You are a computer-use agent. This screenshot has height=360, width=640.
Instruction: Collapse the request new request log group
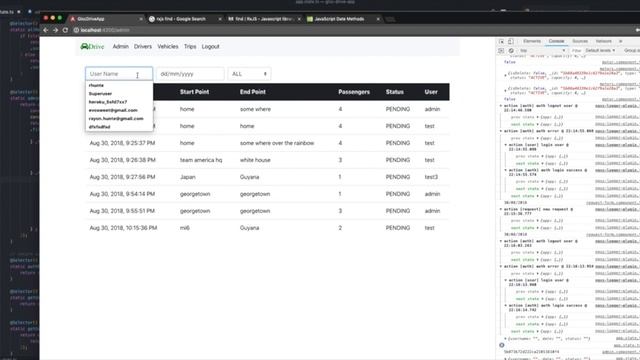pyautogui.click(x=501, y=209)
